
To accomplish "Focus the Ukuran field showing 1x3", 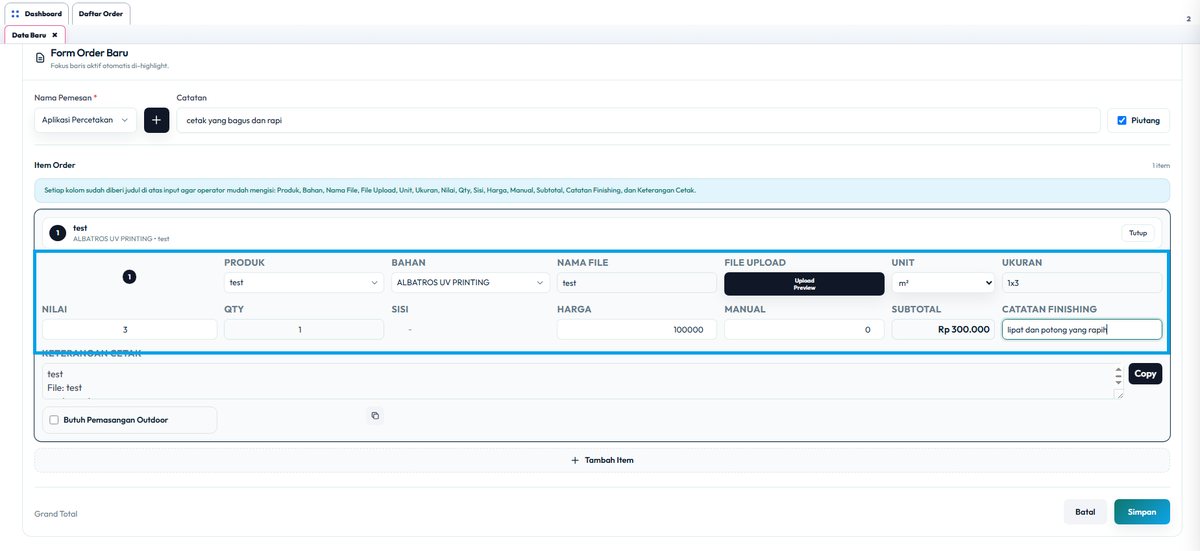I will pos(1082,283).
